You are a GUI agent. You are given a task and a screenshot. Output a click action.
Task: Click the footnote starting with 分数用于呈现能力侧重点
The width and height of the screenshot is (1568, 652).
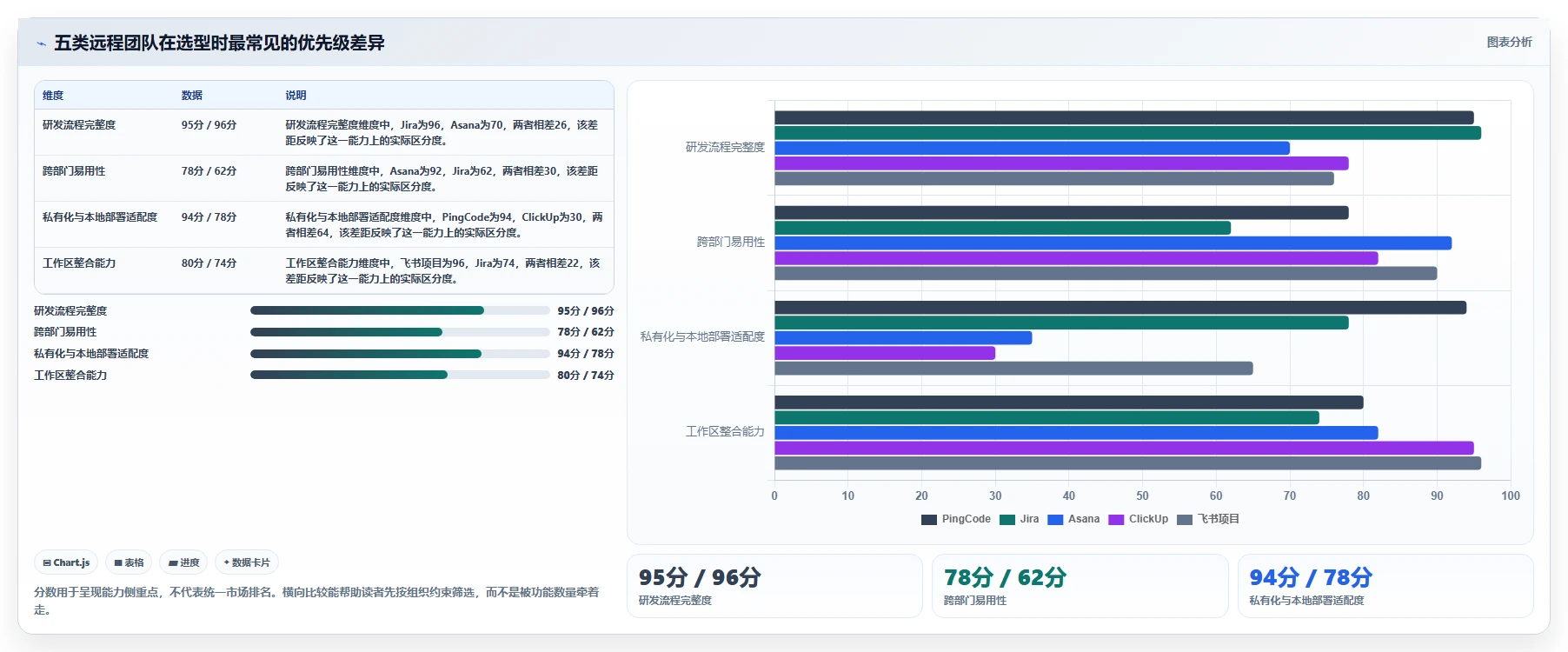(x=316, y=601)
